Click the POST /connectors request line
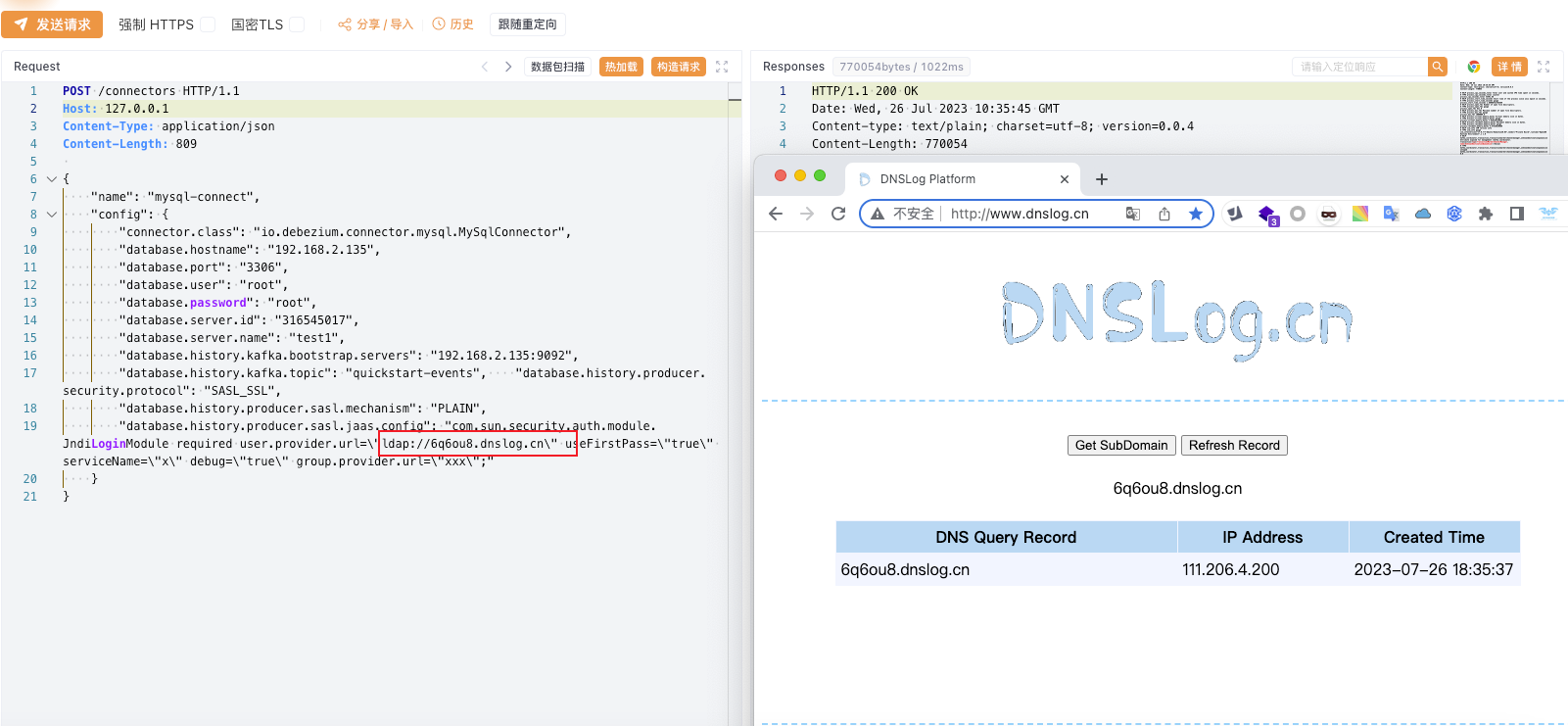This screenshot has width=1568, height=726. tap(151, 91)
